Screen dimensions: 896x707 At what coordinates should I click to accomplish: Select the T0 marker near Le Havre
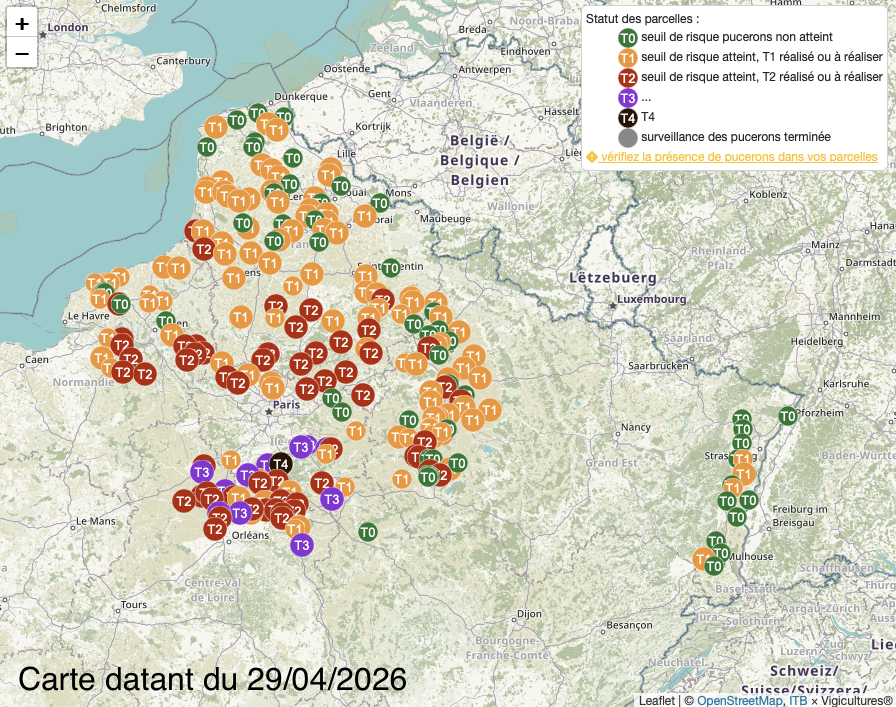pyautogui.click(x=120, y=304)
